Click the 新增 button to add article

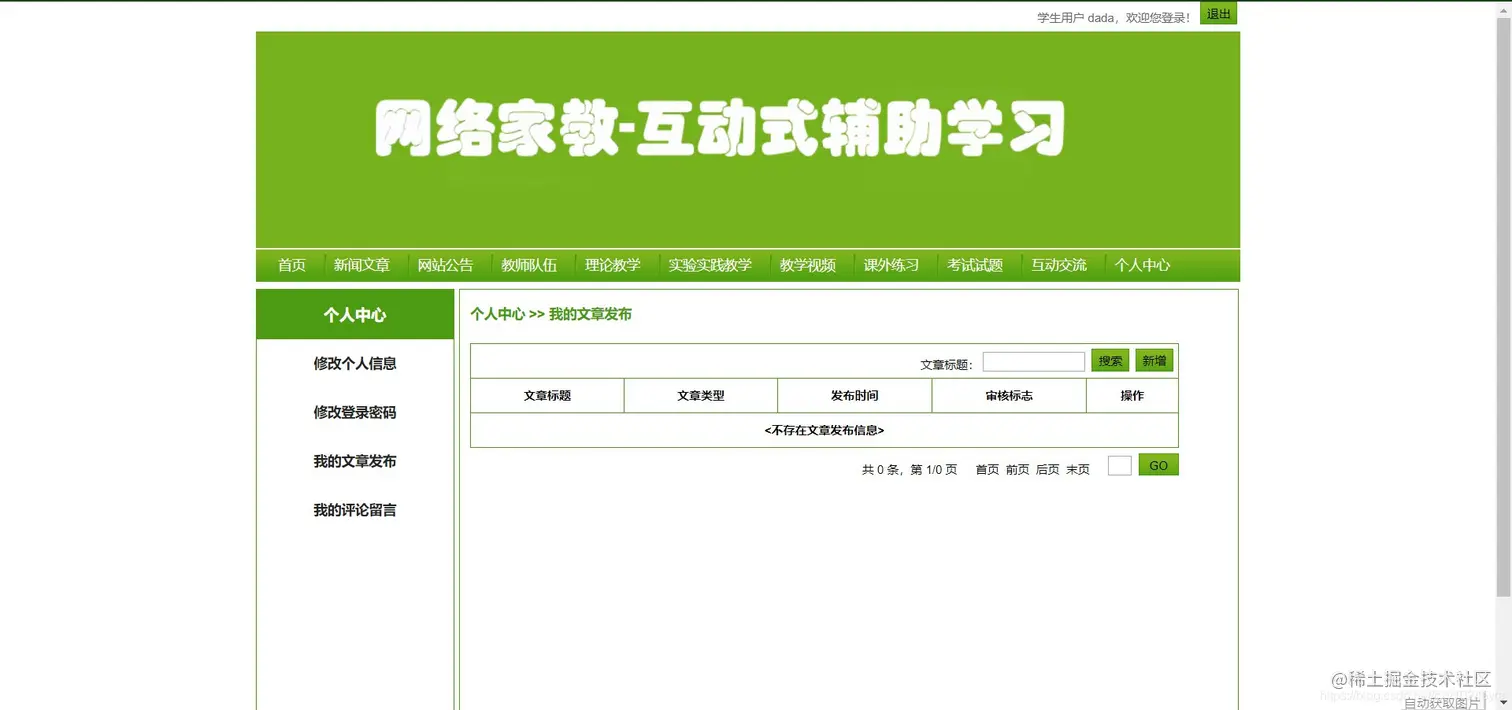[x=1154, y=360]
